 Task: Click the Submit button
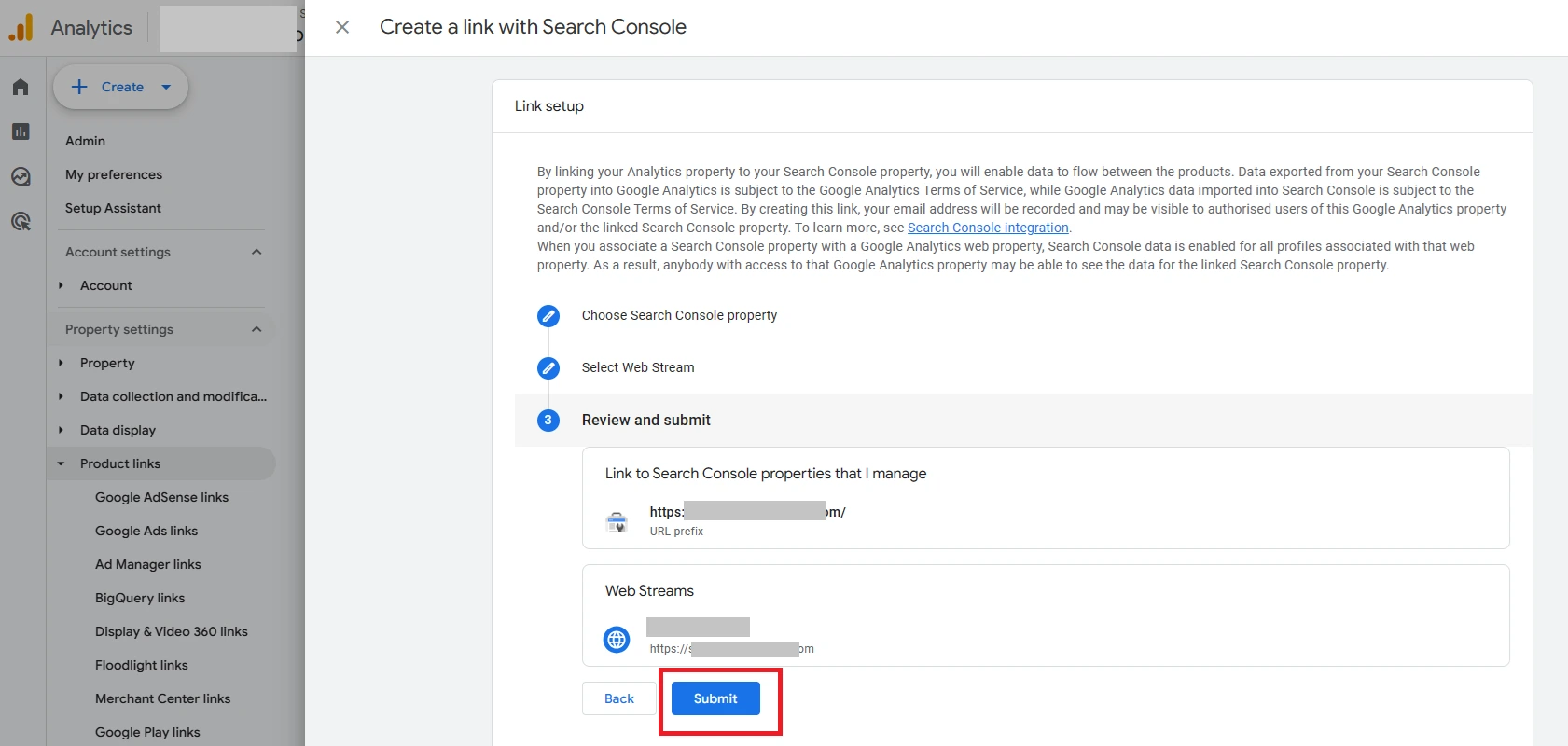[x=715, y=698]
